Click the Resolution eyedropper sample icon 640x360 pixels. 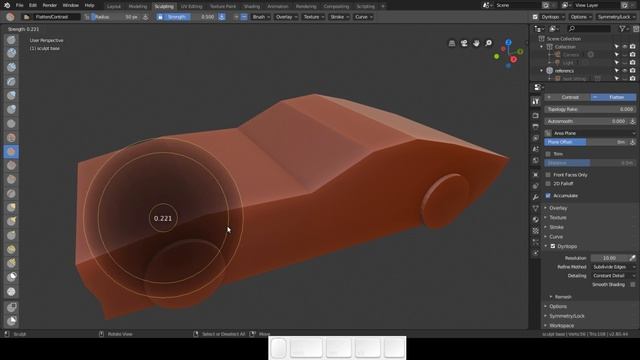(632, 258)
